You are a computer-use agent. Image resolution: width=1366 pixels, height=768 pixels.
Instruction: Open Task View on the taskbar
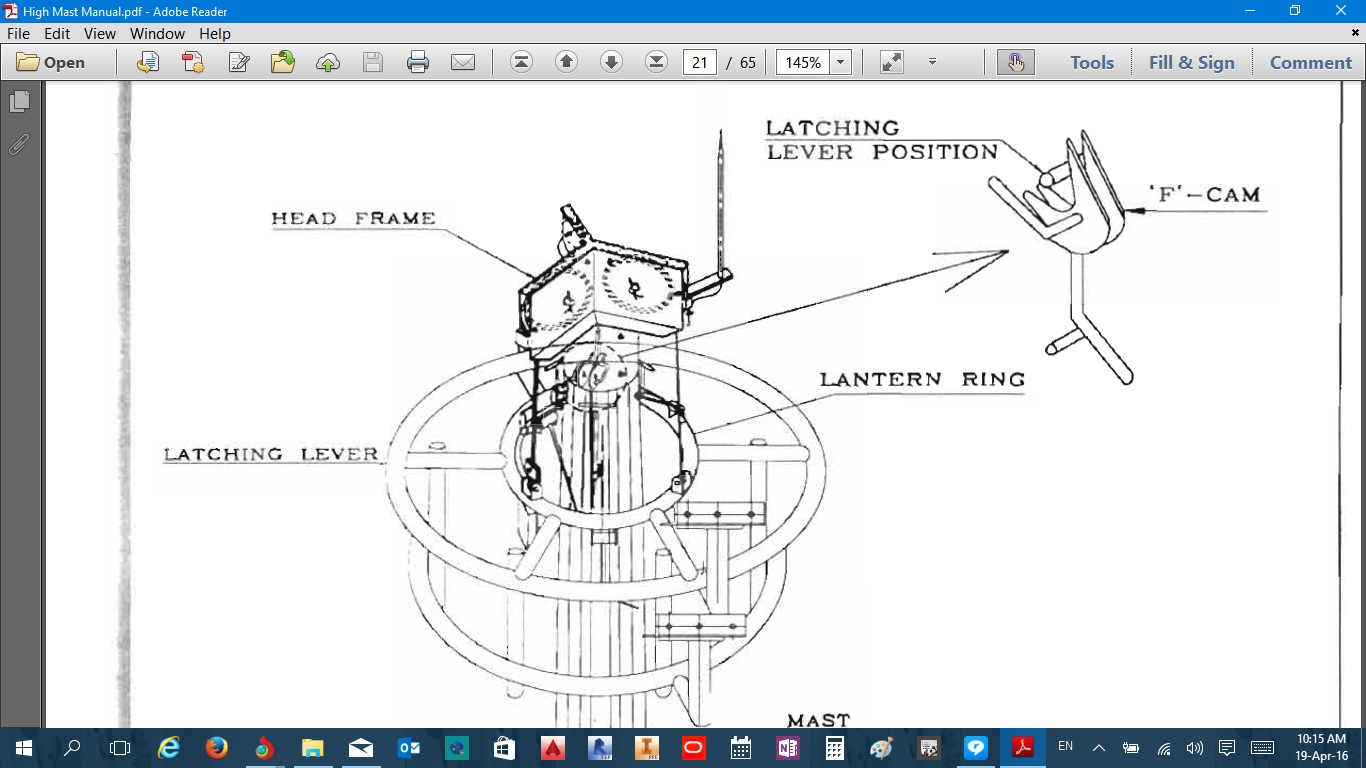[x=120, y=748]
